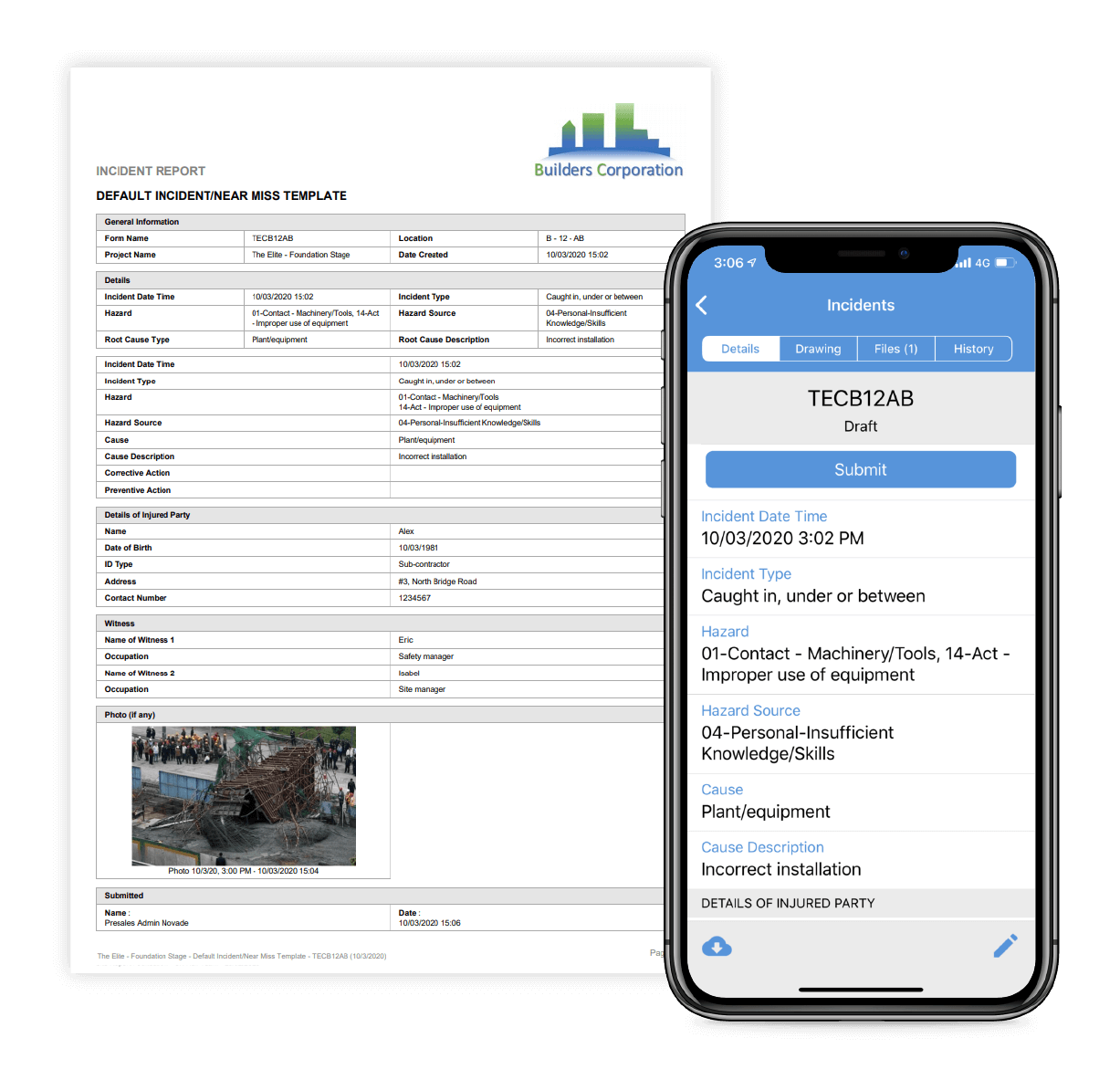Open the Files (1) tab
The height and width of the screenshot is (1080, 1120).
click(895, 348)
